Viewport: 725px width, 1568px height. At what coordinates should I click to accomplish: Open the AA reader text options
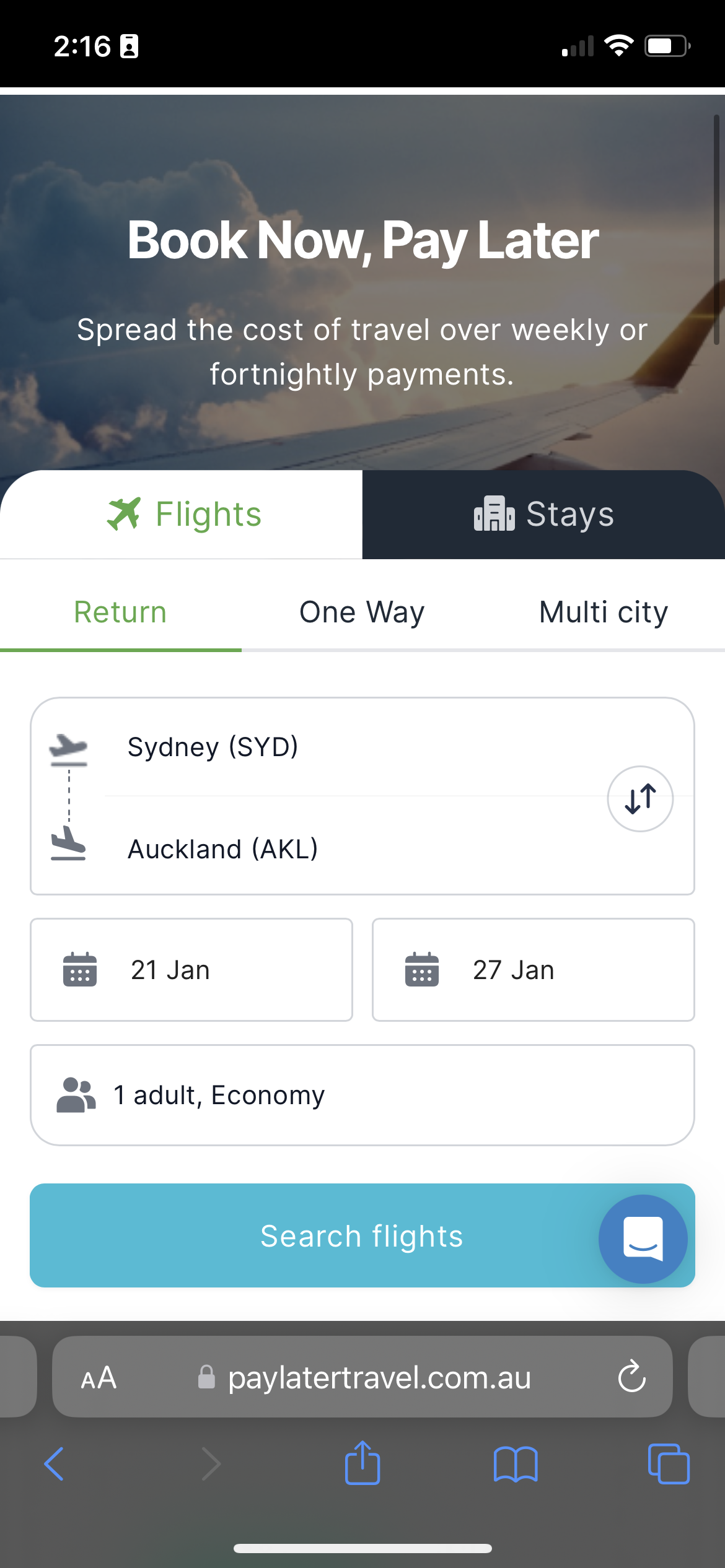(99, 1378)
